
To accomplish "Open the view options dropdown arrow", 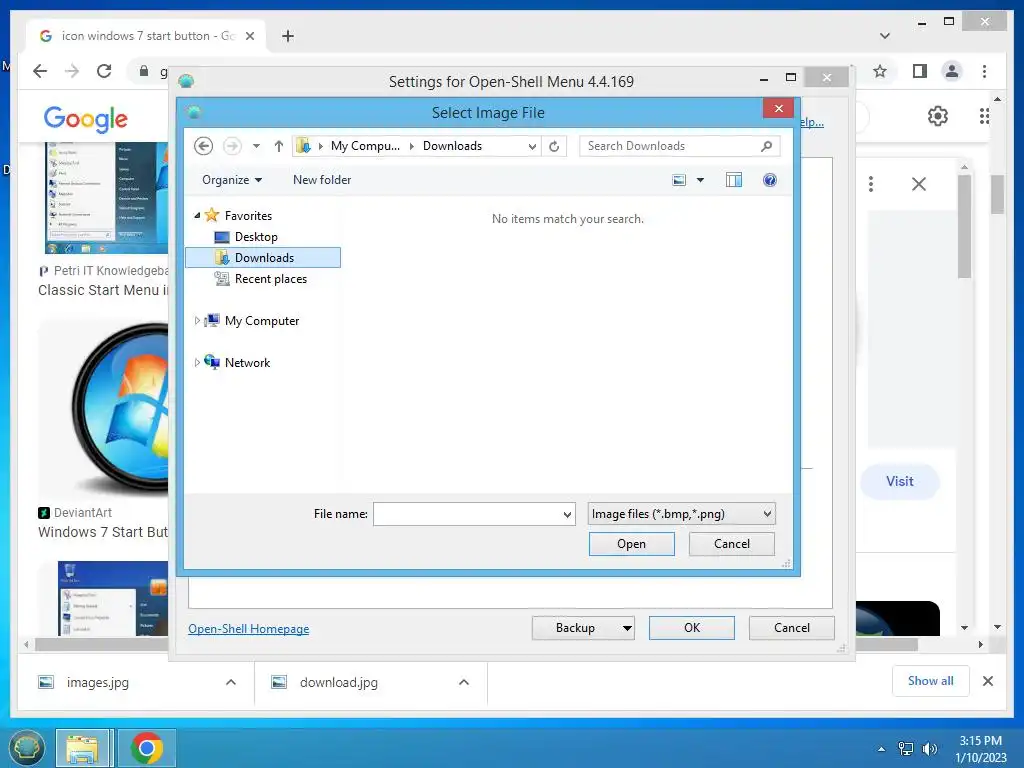I will click(x=700, y=180).
